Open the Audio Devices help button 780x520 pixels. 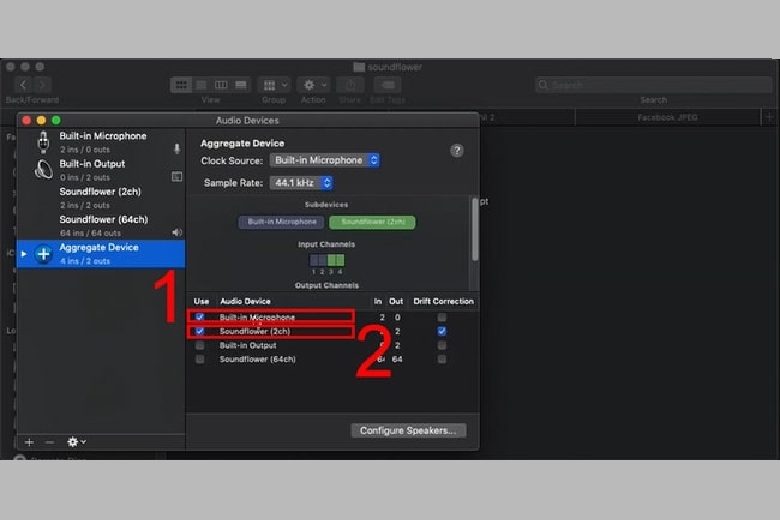coord(457,151)
